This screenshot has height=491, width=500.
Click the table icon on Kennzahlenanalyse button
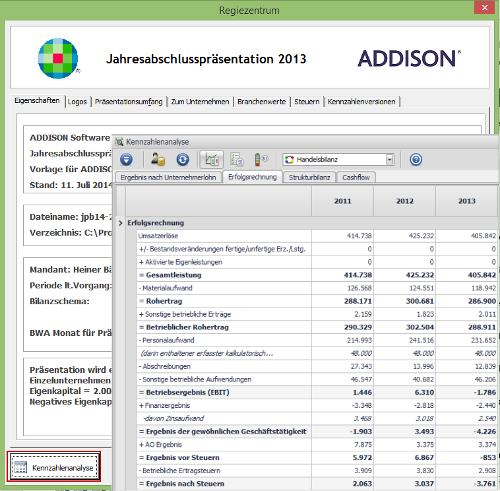(x=21, y=467)
